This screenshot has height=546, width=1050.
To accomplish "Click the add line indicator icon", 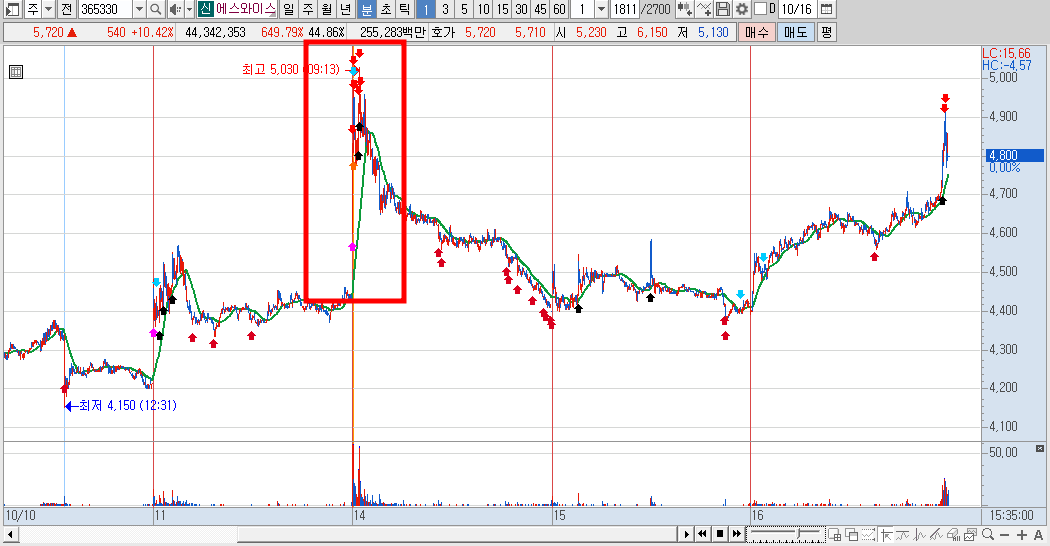I will pos(703,9).
